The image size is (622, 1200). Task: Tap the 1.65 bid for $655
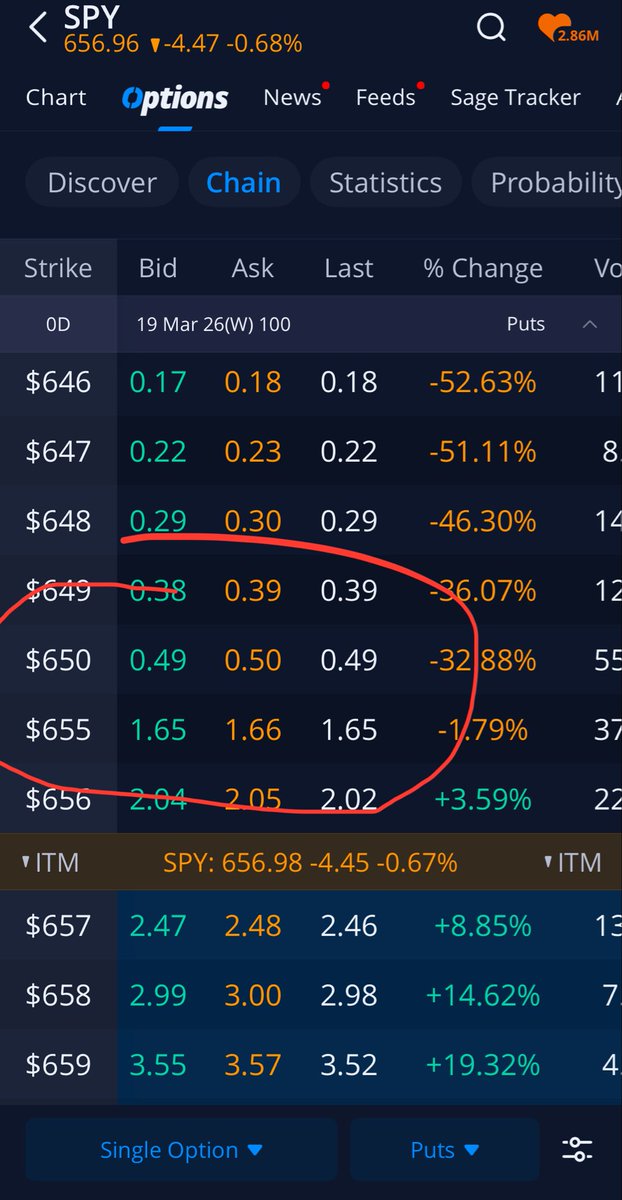pos(157,730)
